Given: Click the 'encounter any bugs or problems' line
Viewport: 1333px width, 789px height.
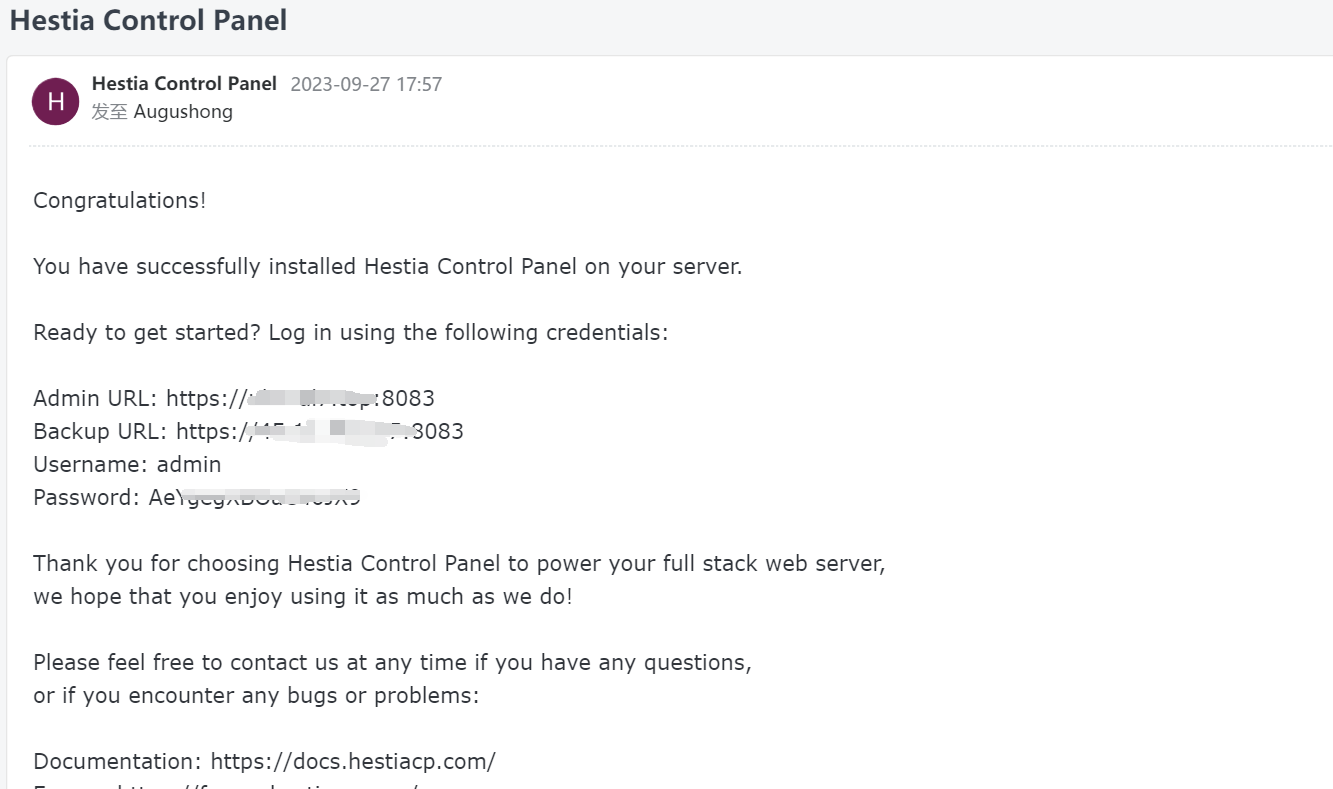Looking at the screenshot, I should (x=256, y=696).
